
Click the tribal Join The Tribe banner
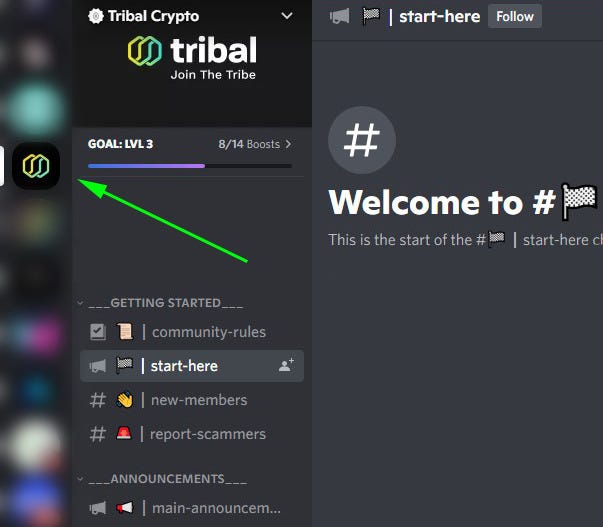coord(192,58)
